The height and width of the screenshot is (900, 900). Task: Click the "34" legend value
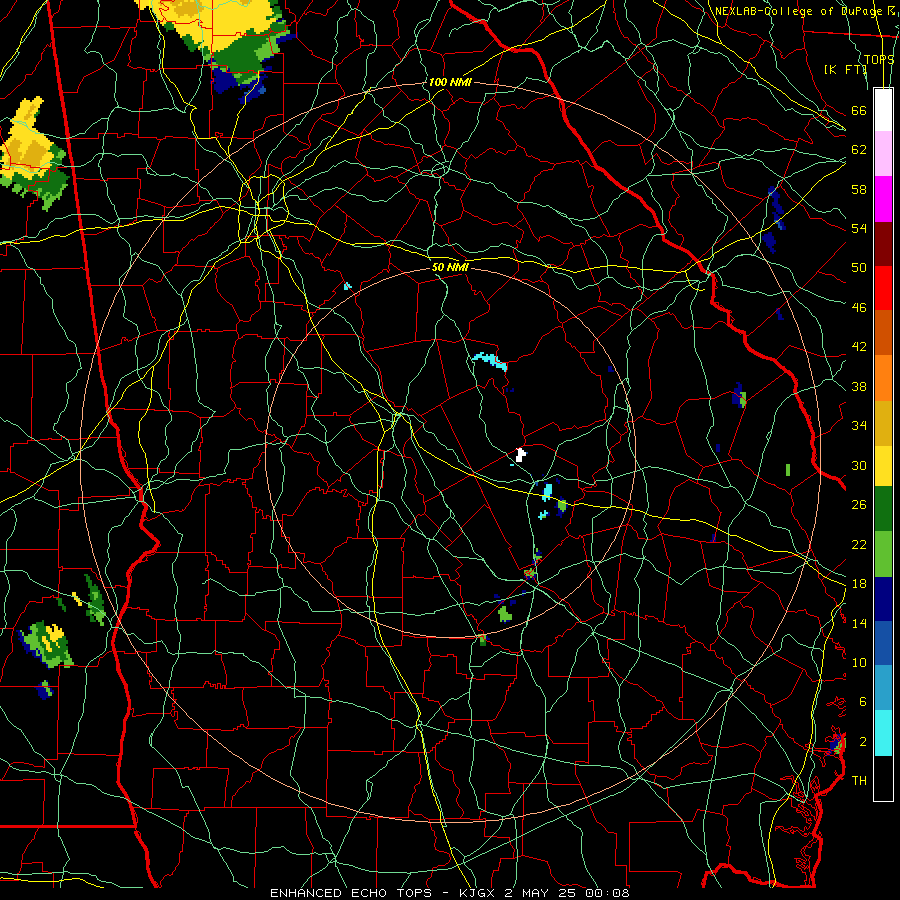coord(859,426)
